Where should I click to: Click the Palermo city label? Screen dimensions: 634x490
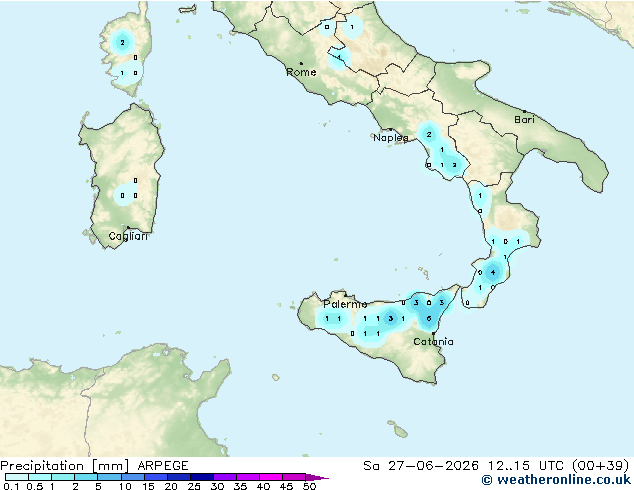point(345,304)
